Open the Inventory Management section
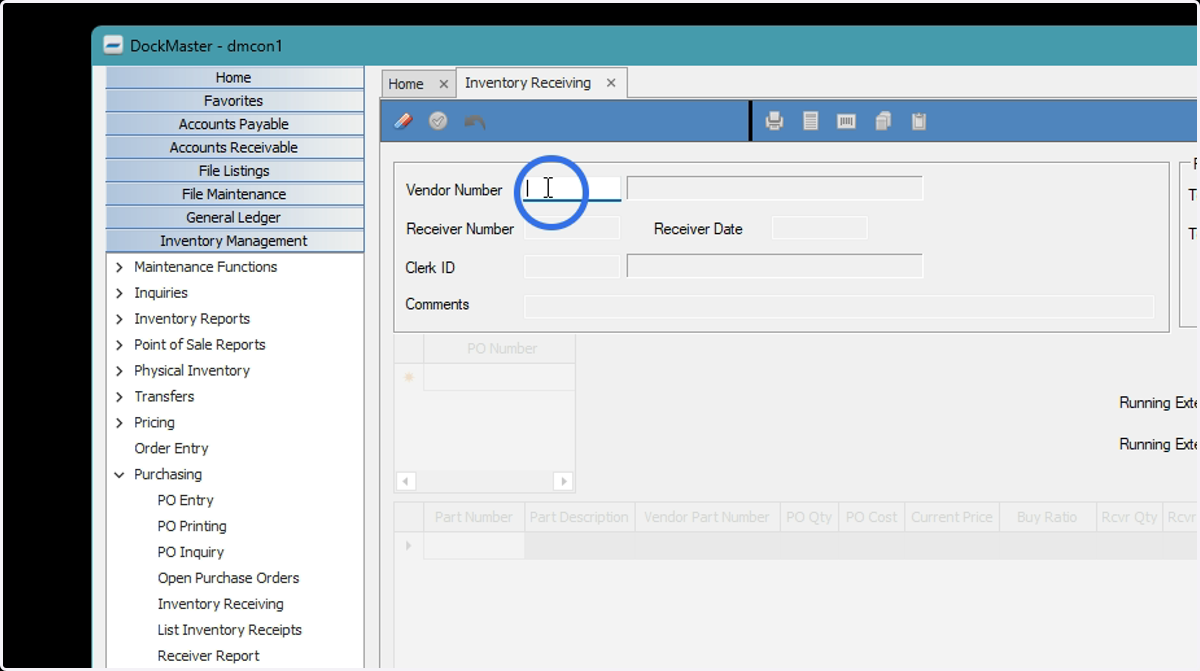The height and width of the screenshot is (671, 1200). point(234,241)
